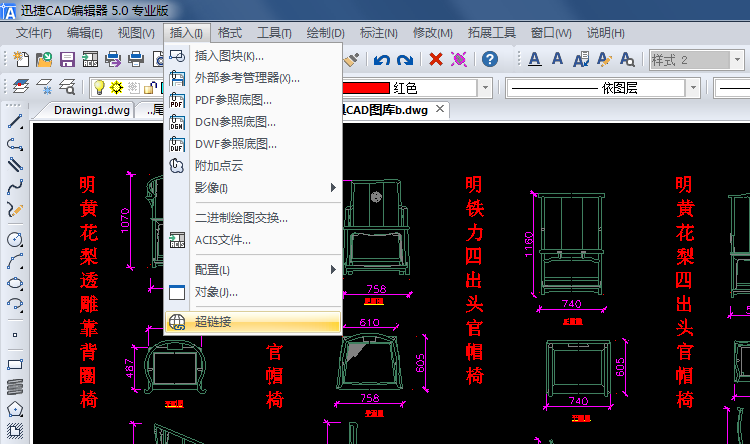This screenshot has width=750, height=444.
Task: Expand the 影像 submenu arrow
Action: click(x=333, y=188)
